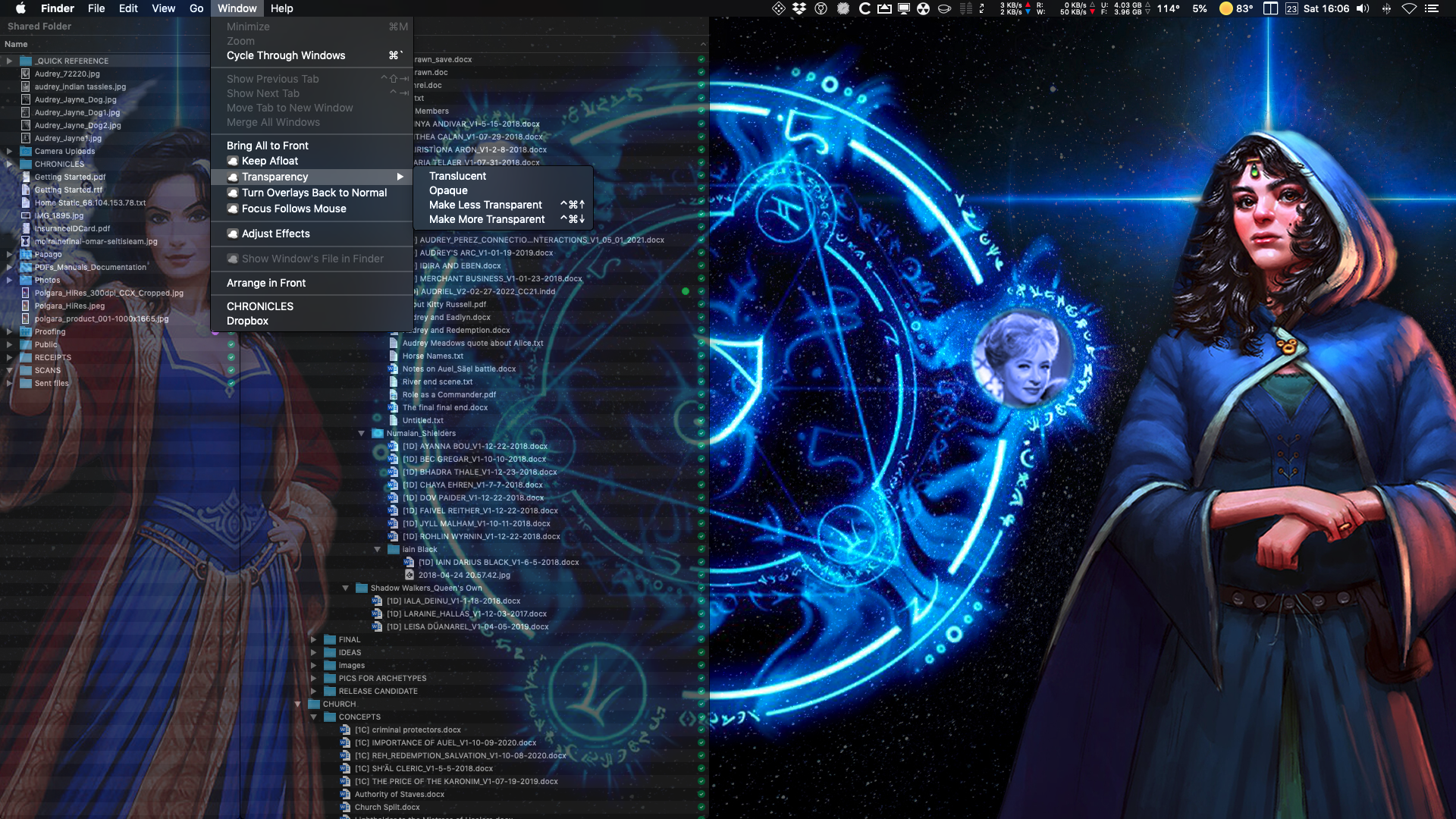Click the coffee cup menu bar icon

tap(944, 8)
